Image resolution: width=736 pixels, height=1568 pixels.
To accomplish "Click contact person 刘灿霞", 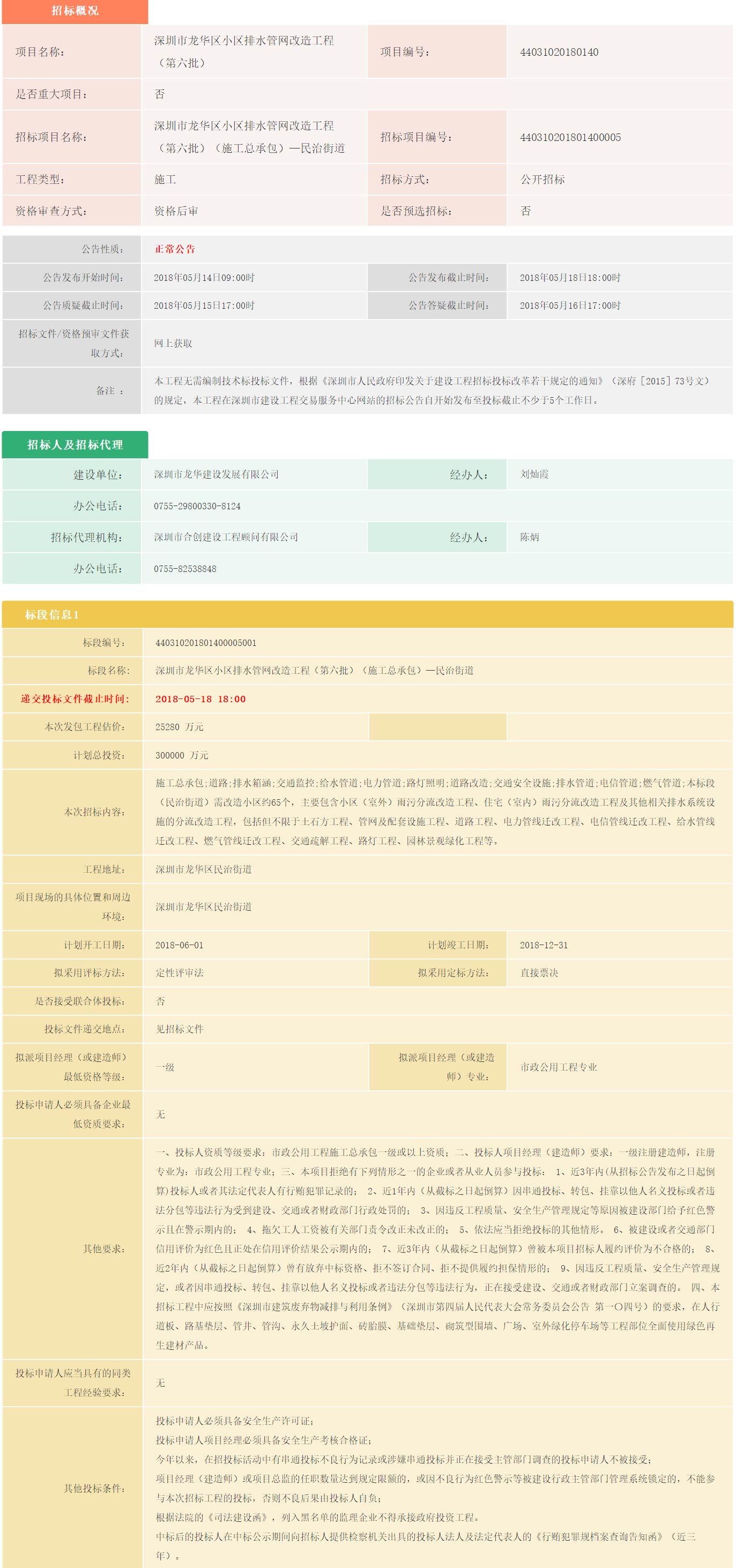I will pyautogui.click(x=534, y=474).
